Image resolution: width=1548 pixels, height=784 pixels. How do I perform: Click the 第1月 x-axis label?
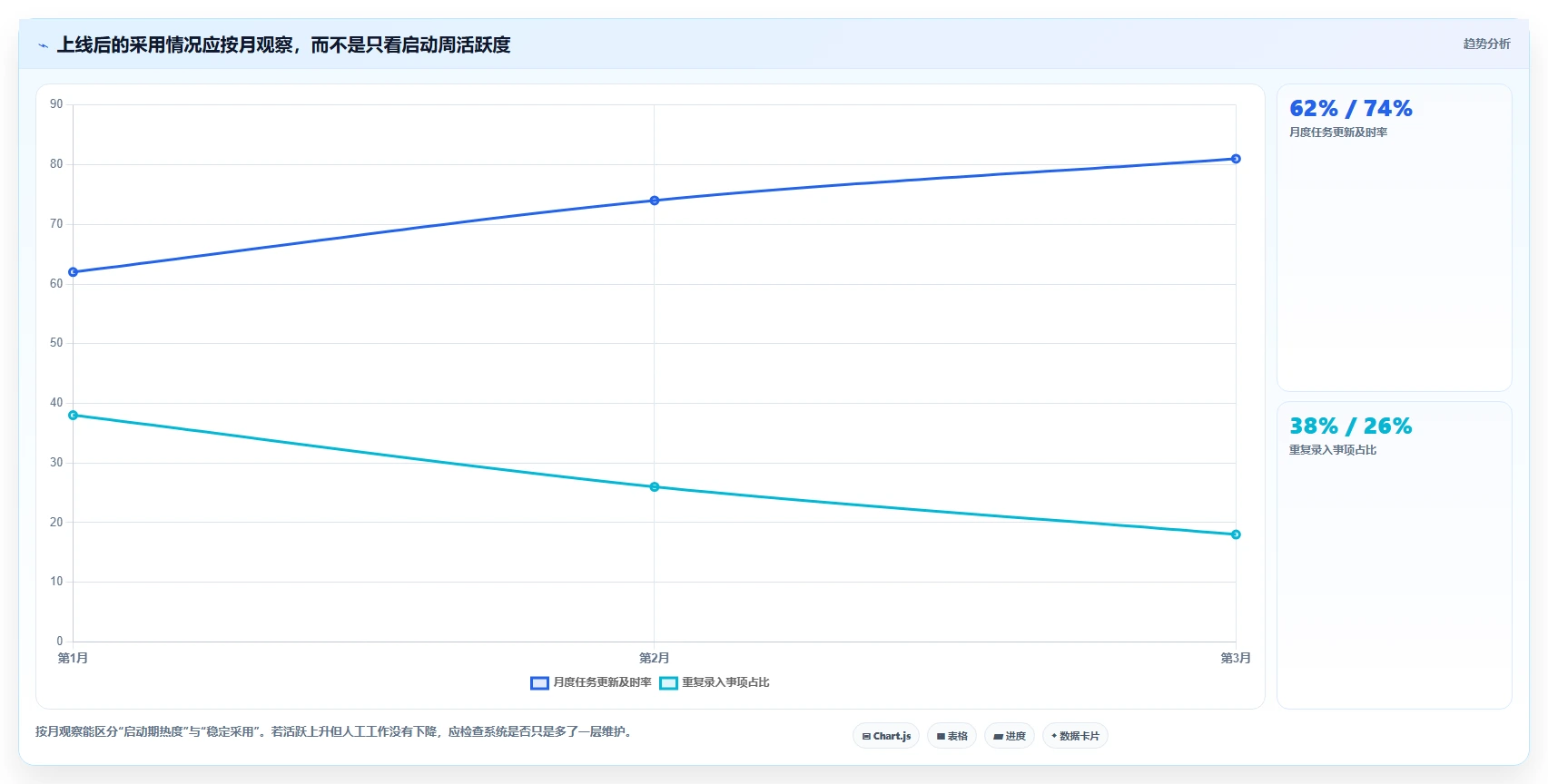pyautogui.click(x=73, y=658)
